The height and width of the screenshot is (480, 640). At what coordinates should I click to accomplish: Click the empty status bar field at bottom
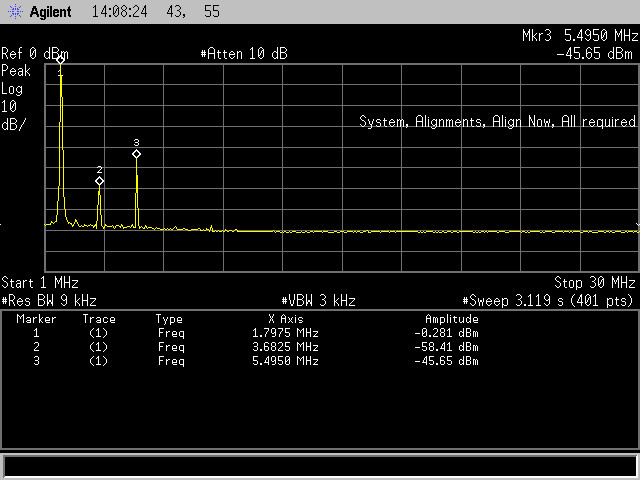(320, 466)
